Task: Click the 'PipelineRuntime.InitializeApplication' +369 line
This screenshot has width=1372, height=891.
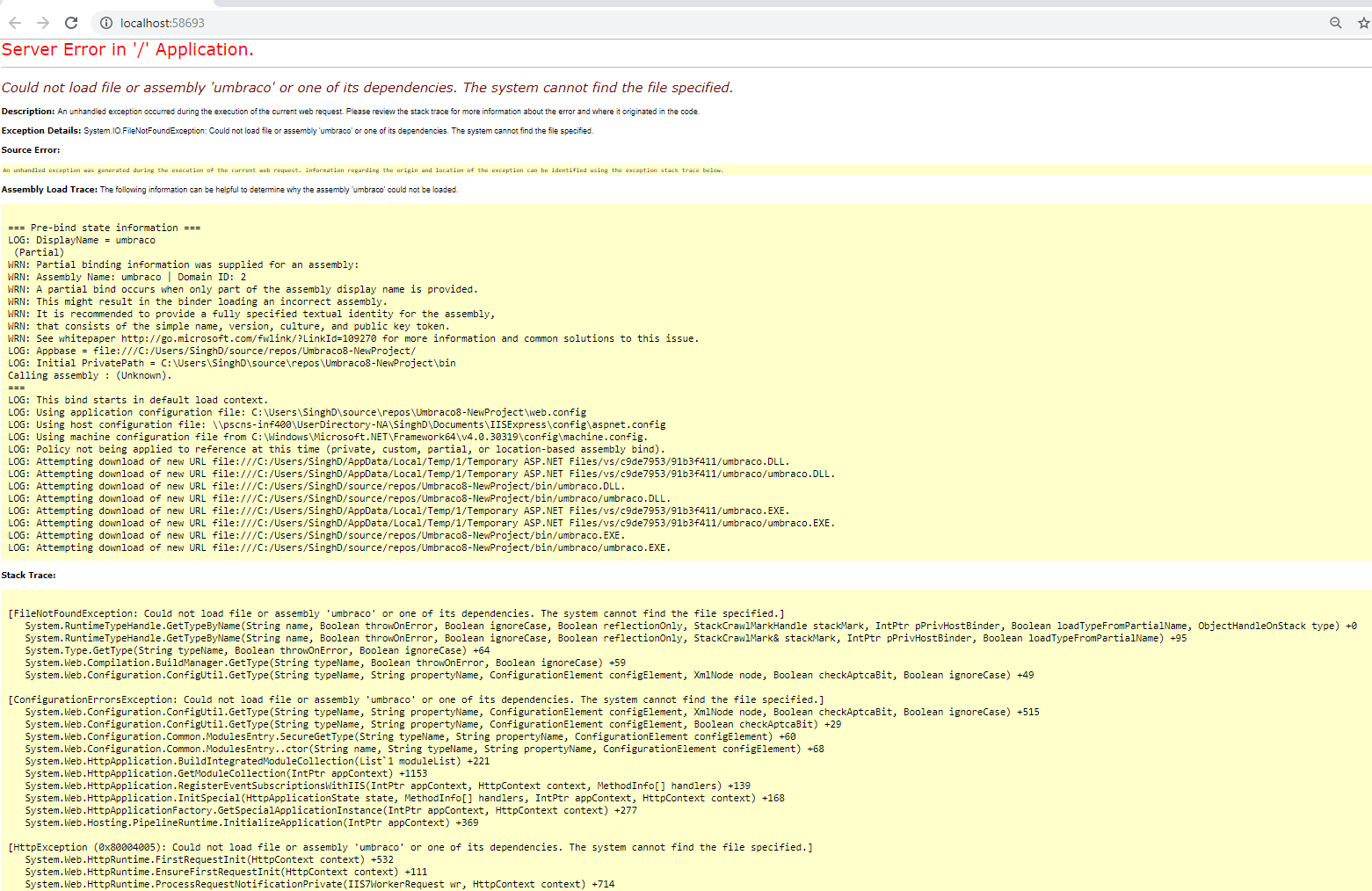Action: click(251, 823)
